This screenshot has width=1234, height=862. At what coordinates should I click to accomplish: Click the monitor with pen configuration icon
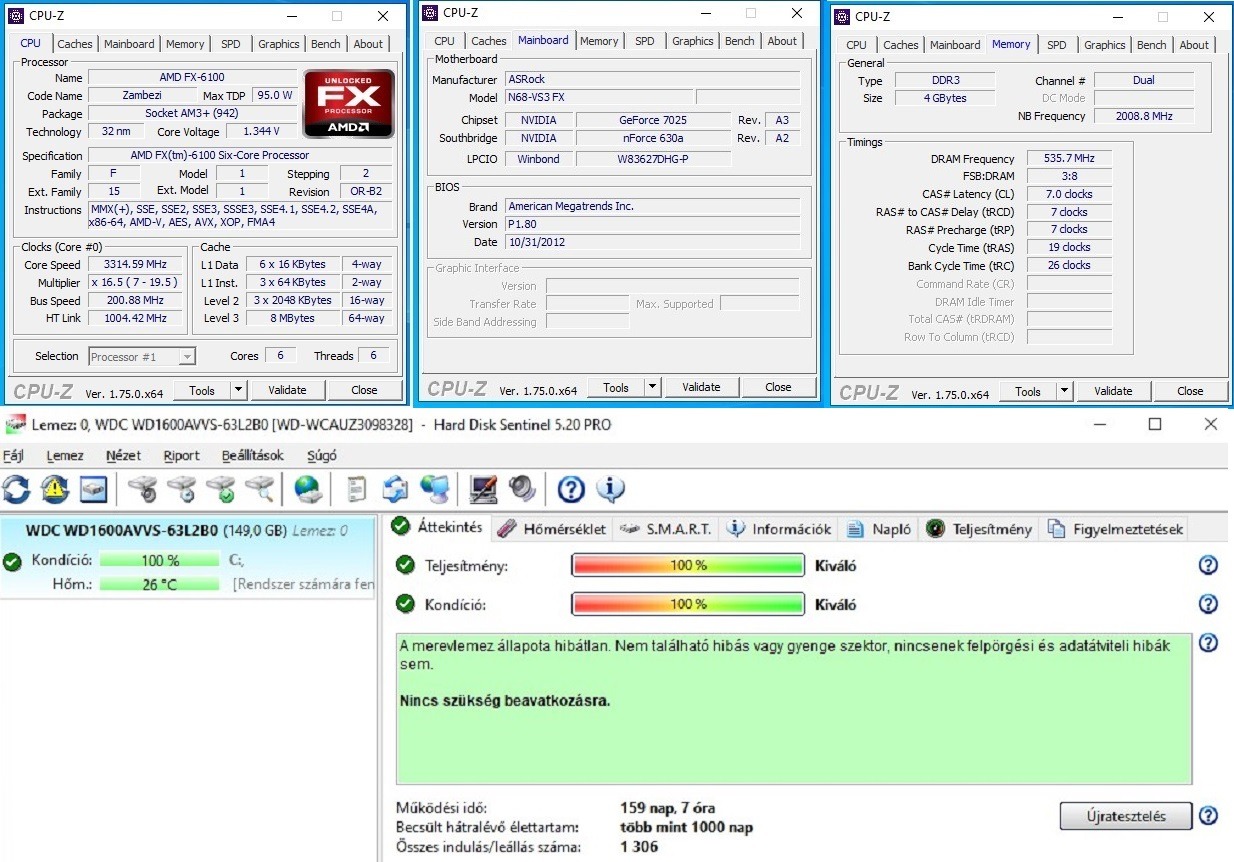(484, 489)
